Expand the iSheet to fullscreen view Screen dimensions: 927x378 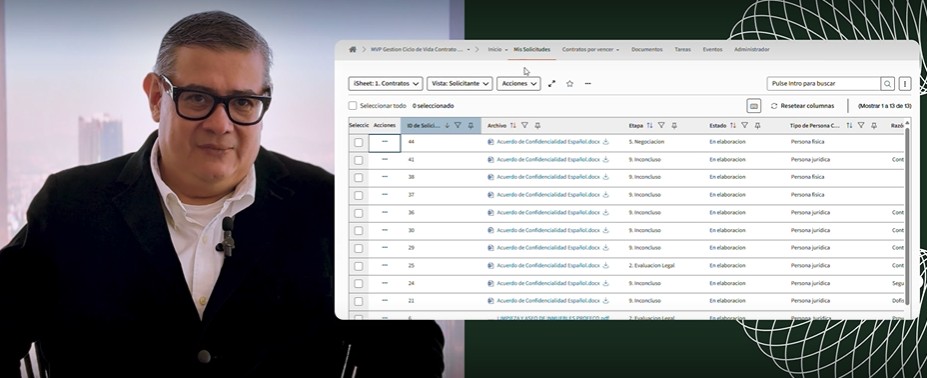(552, 84)
